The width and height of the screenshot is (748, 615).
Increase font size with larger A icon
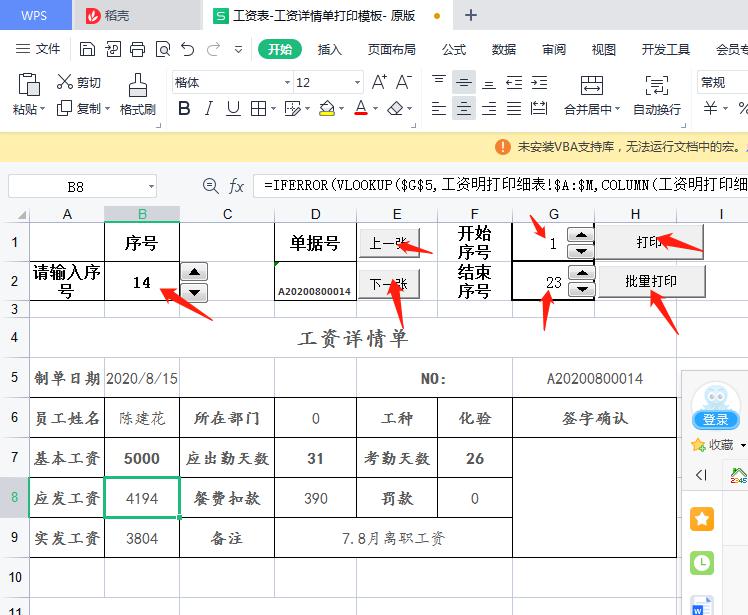pyautogui.click(x=379, y=82)
